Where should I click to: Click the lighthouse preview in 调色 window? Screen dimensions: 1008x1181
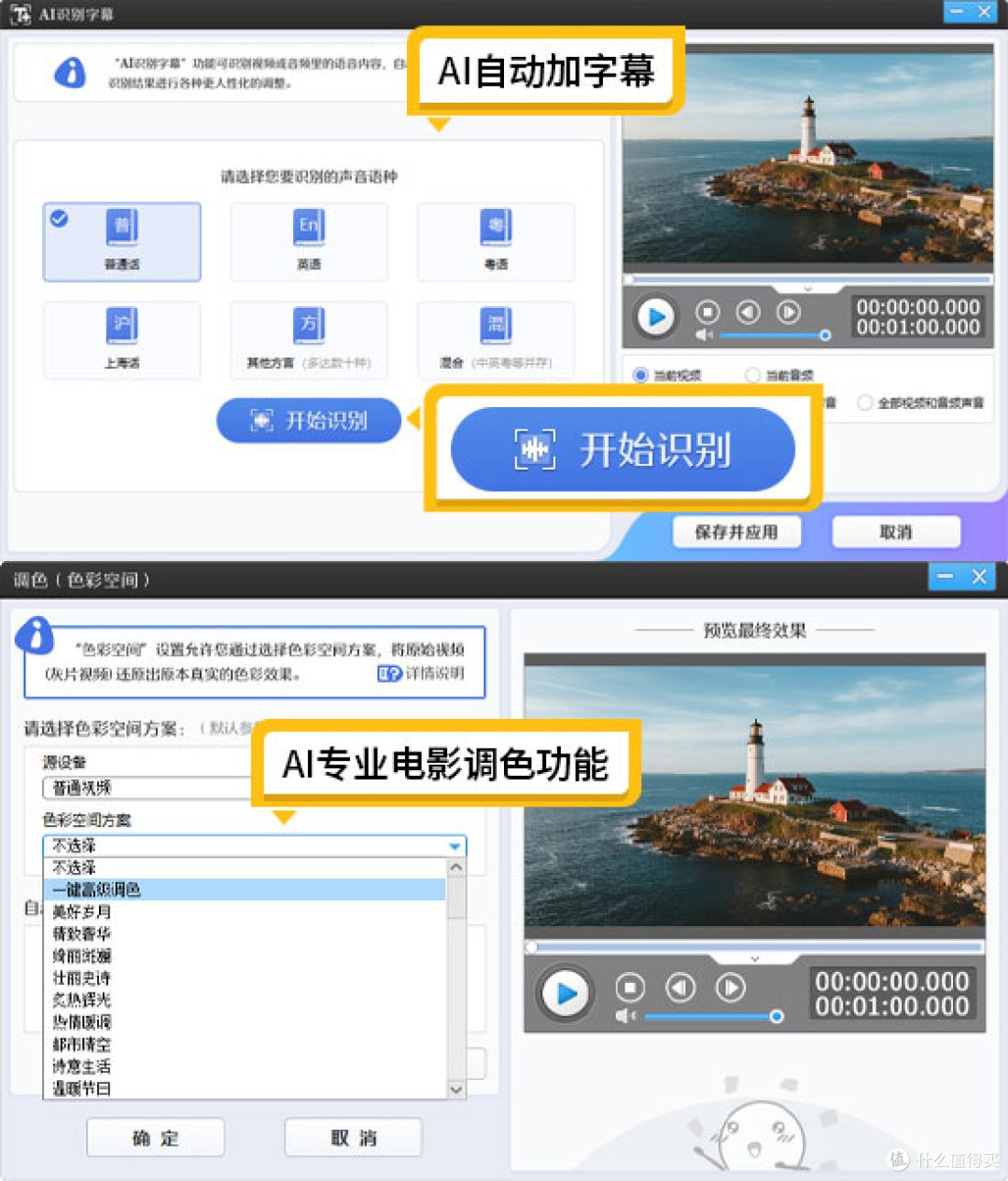[754, 795]
